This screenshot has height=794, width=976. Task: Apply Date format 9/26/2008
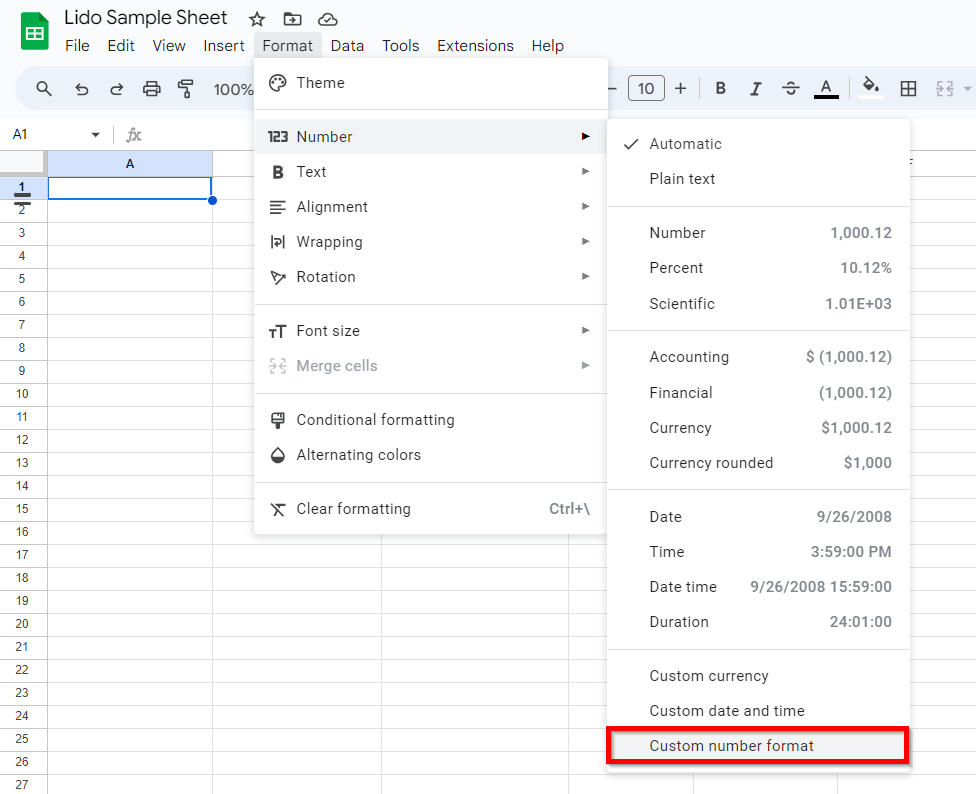(x=758, y=516)
